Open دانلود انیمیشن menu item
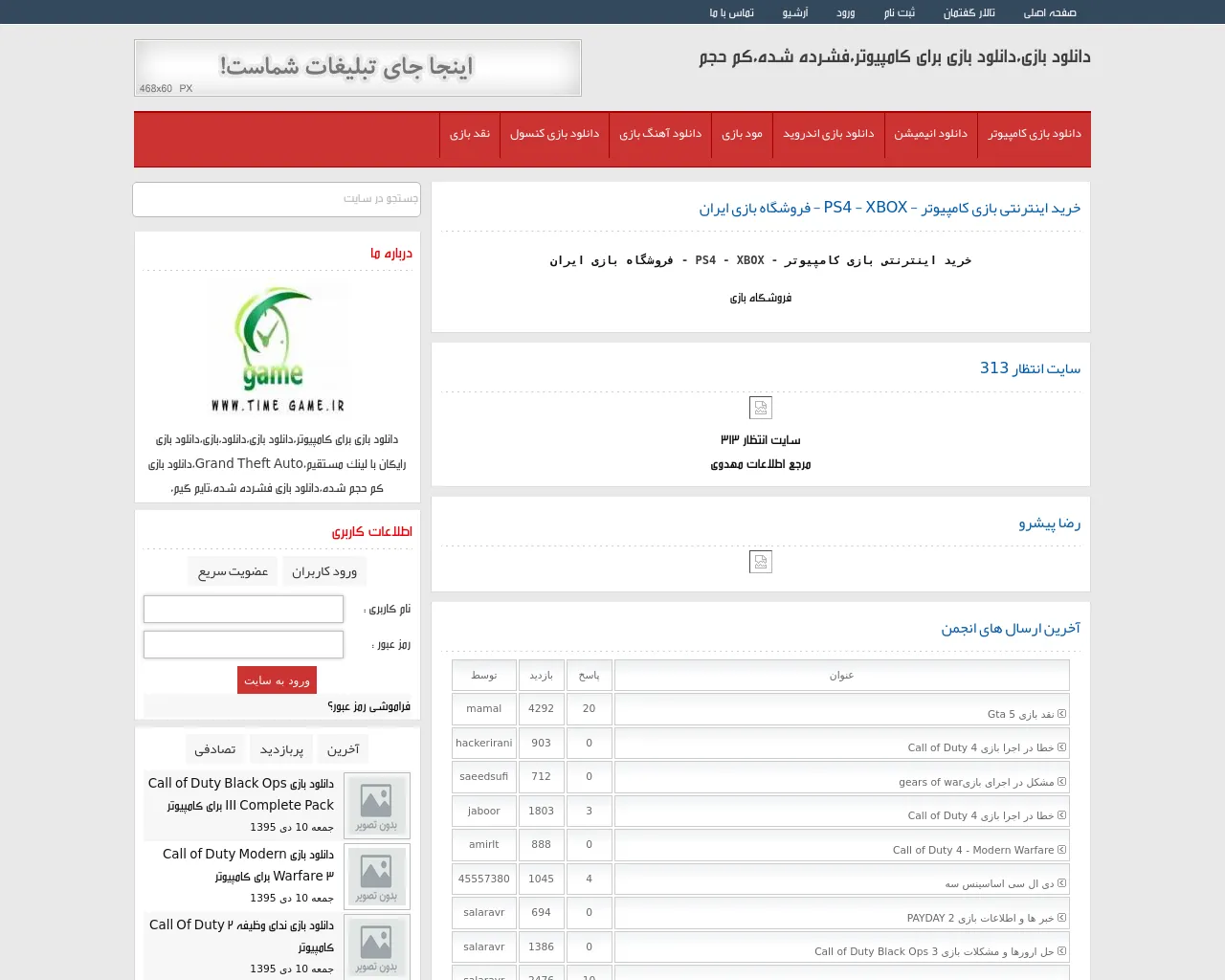 click(931, 134)
